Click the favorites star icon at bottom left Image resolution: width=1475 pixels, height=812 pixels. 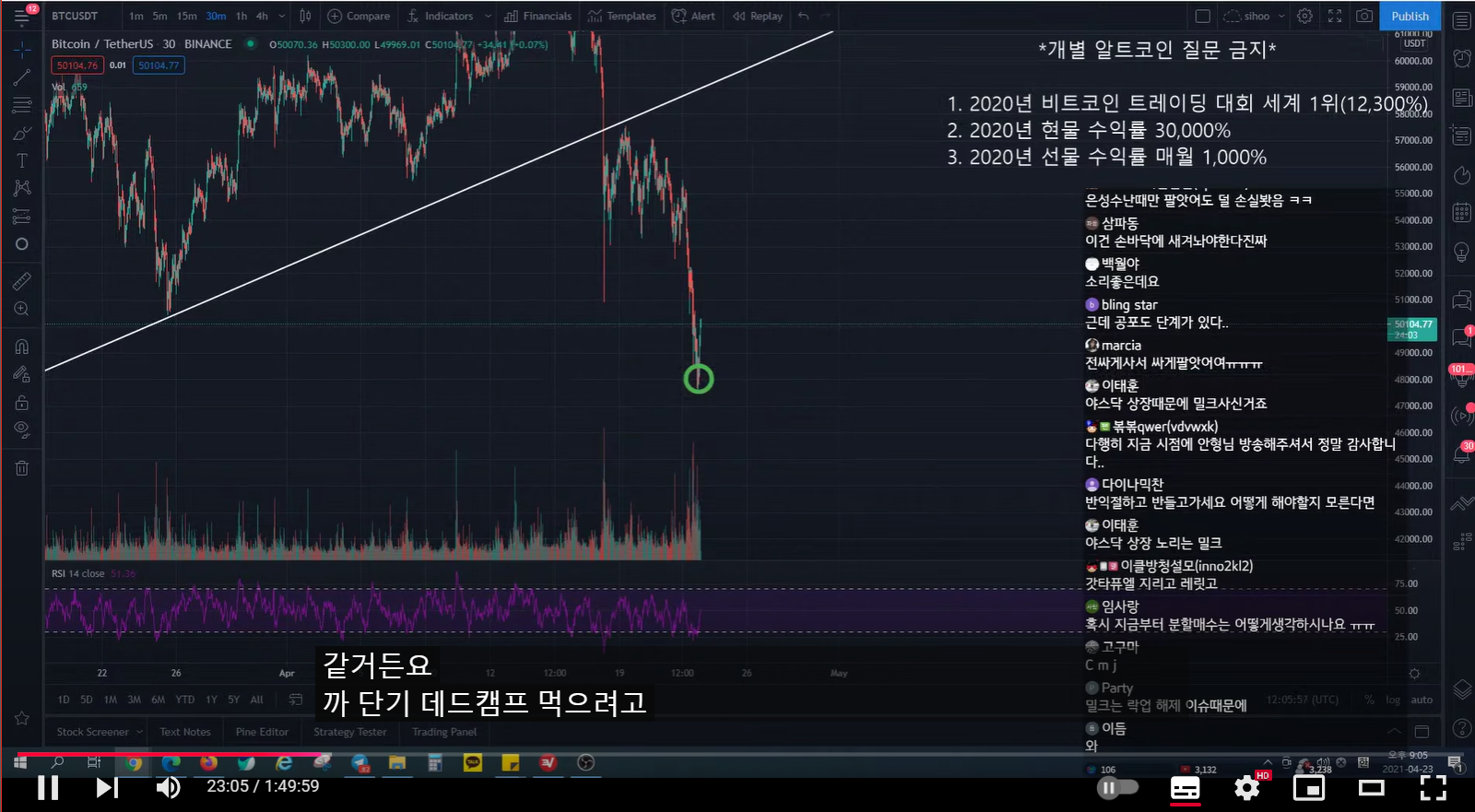tap(22, 718)
